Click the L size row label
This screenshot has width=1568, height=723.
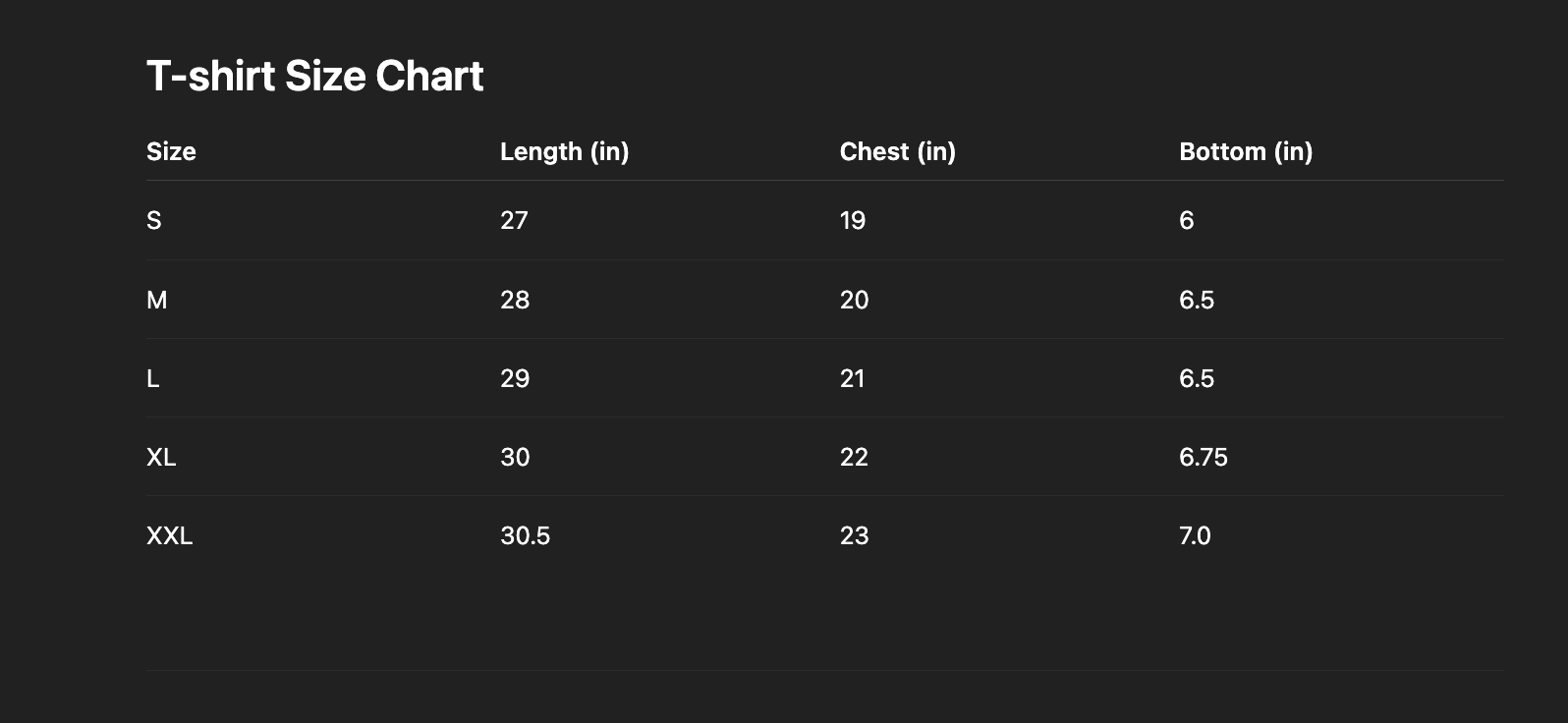[153, 378]
